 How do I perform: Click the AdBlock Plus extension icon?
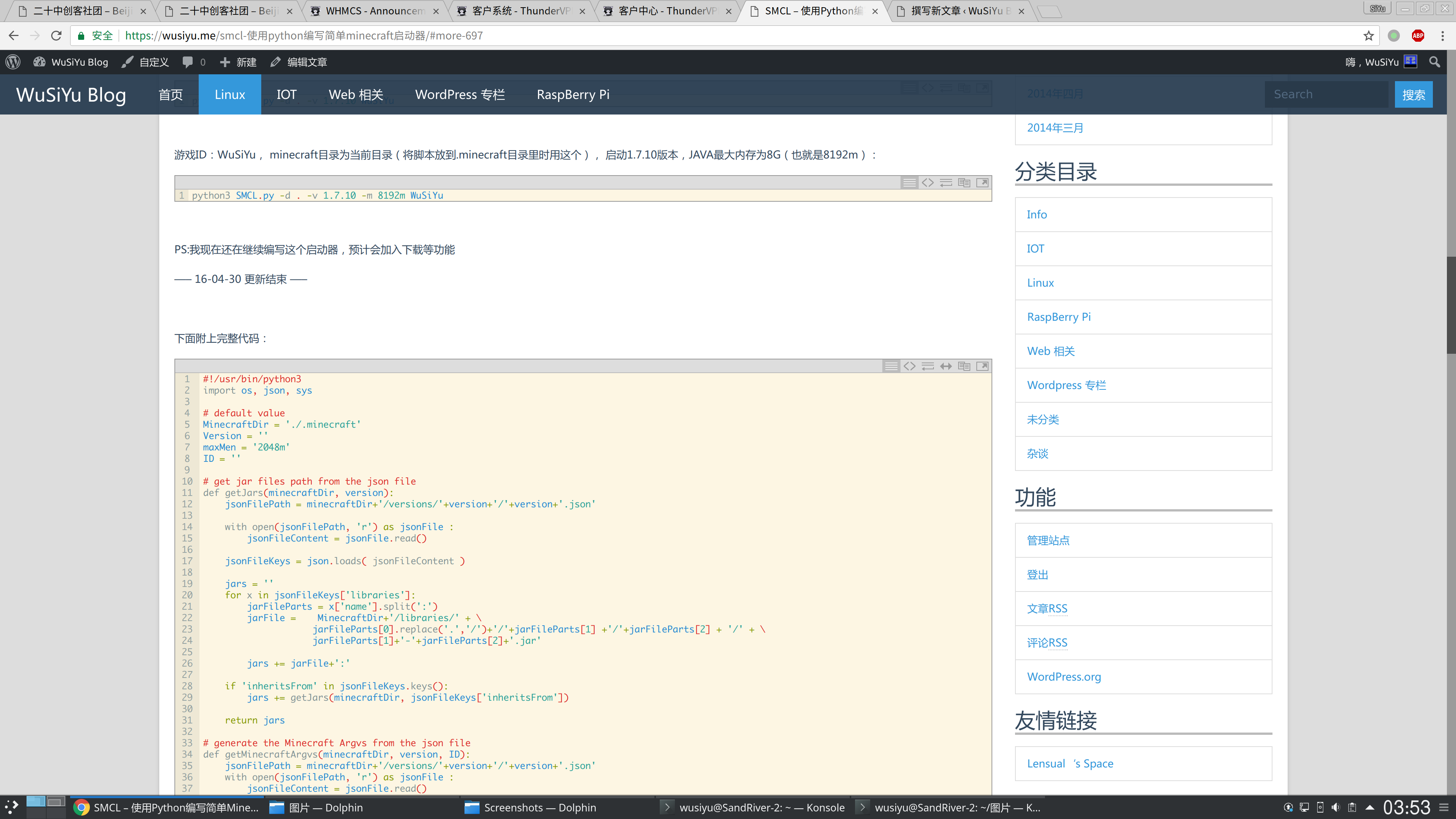point(1418,36)
